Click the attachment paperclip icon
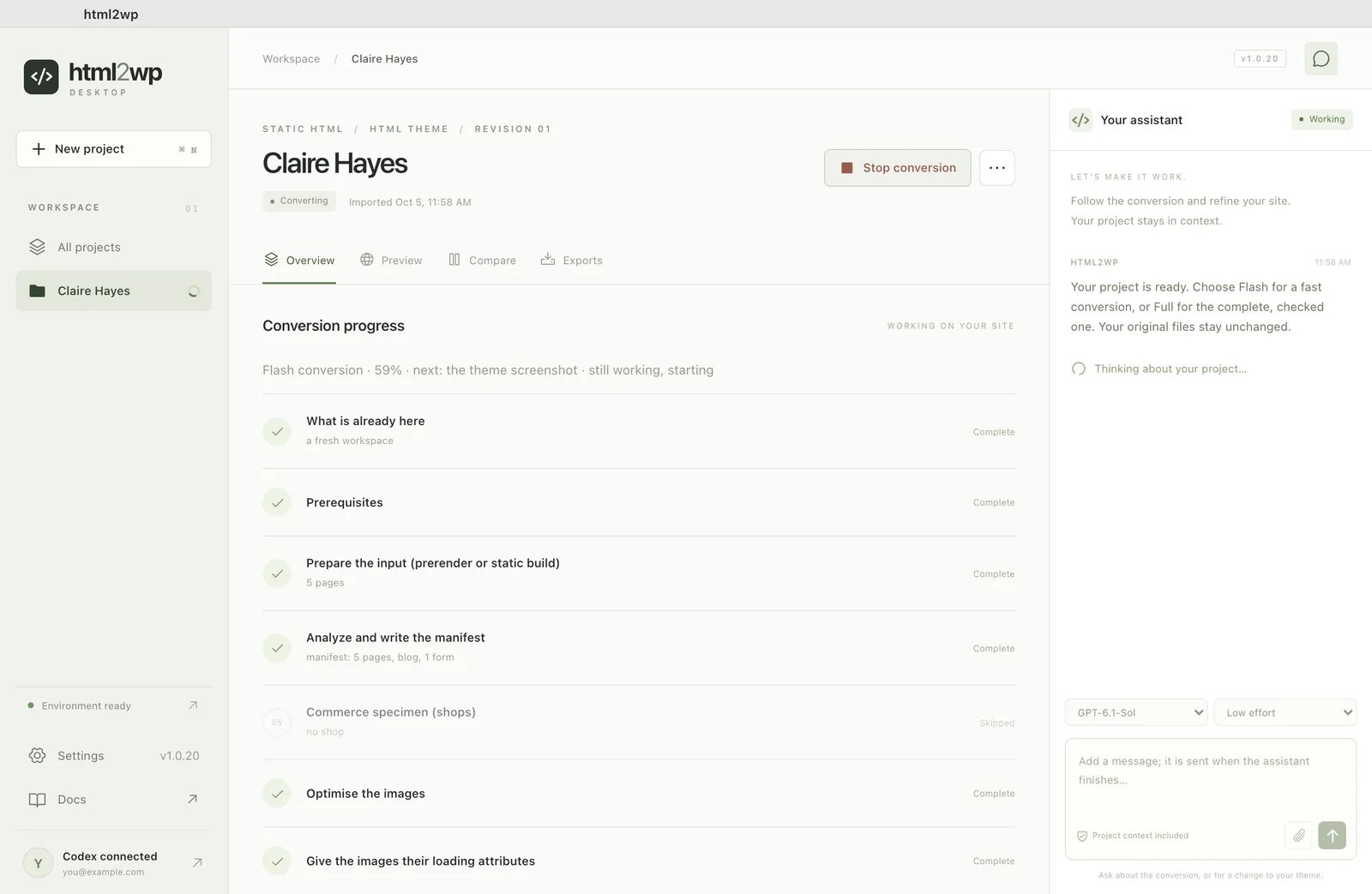 (x=1299, y=835)
